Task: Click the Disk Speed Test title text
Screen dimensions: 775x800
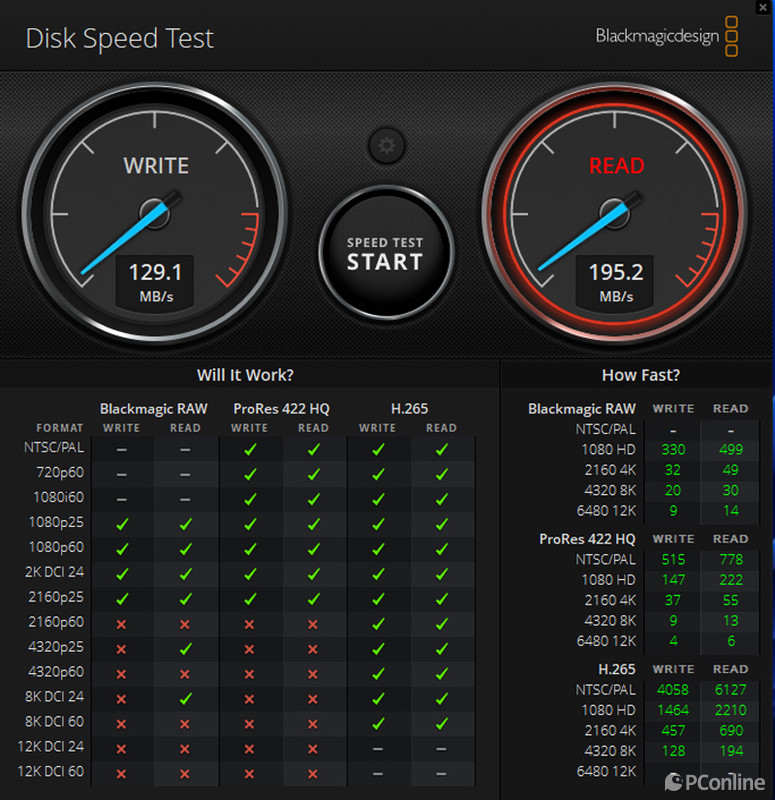Action: (x=119, y=38)
